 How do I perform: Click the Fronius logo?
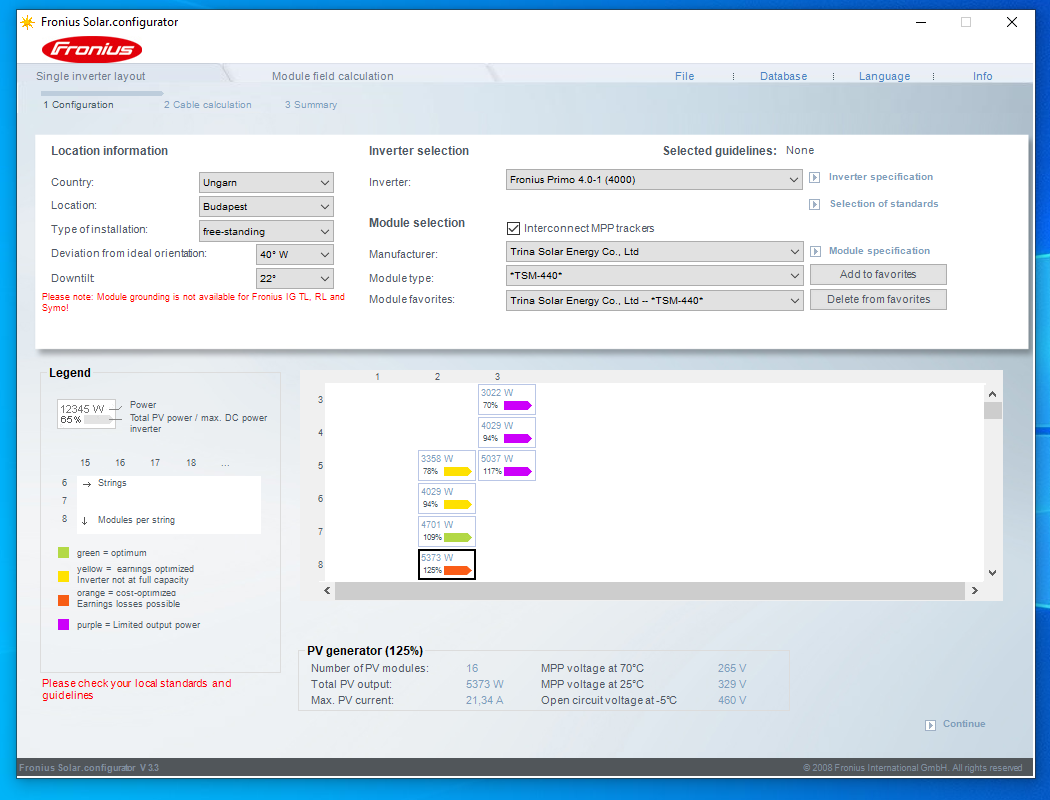92,49
